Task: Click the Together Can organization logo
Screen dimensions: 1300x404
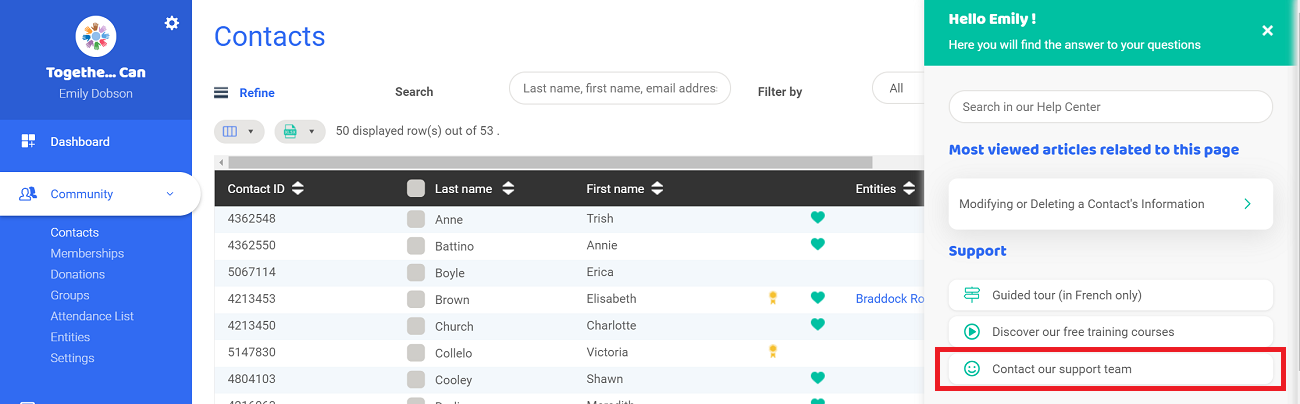Action: click(96, 38)
